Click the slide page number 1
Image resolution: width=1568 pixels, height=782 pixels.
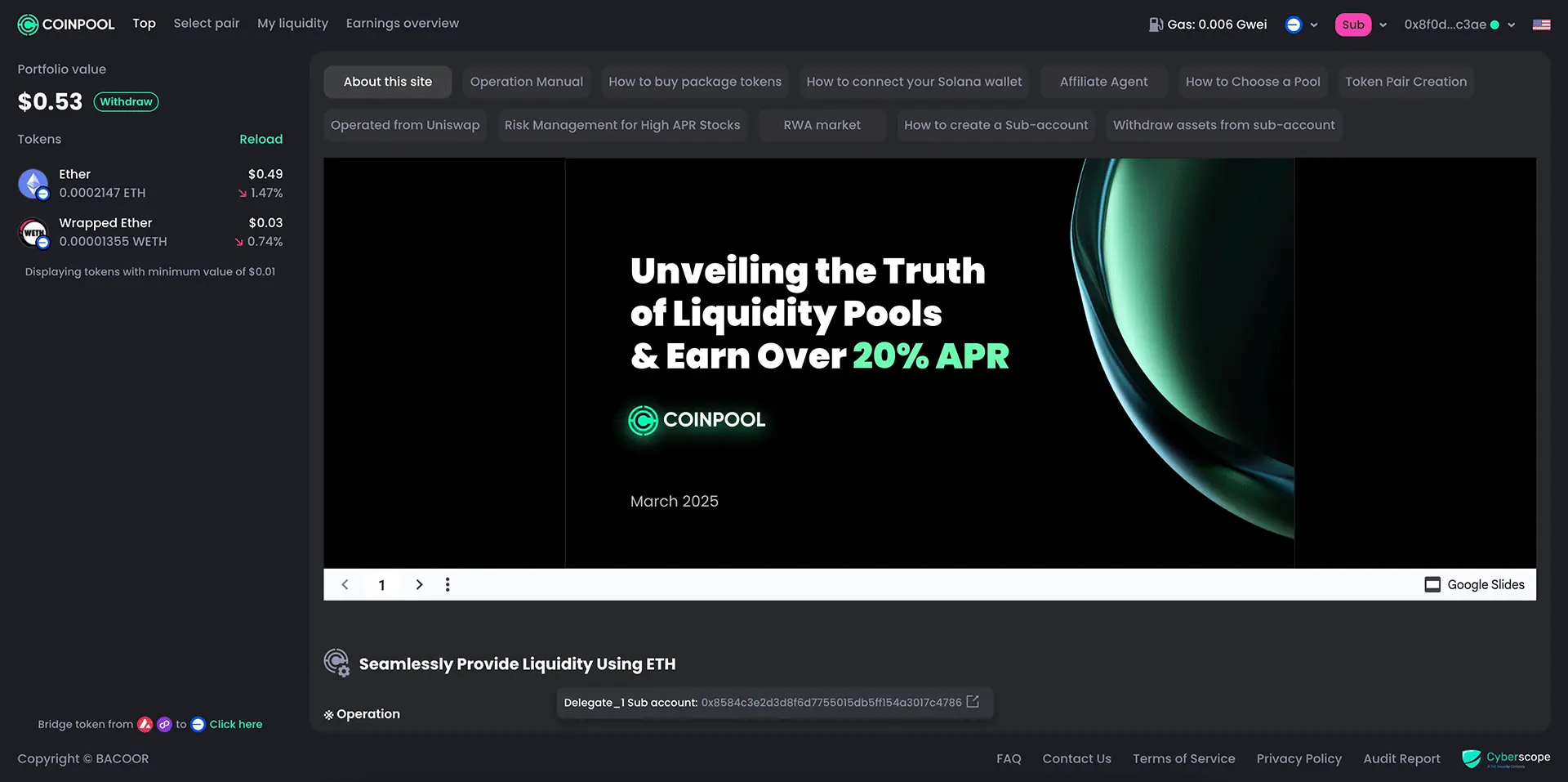pyautogui.click(x=381, y=585)
